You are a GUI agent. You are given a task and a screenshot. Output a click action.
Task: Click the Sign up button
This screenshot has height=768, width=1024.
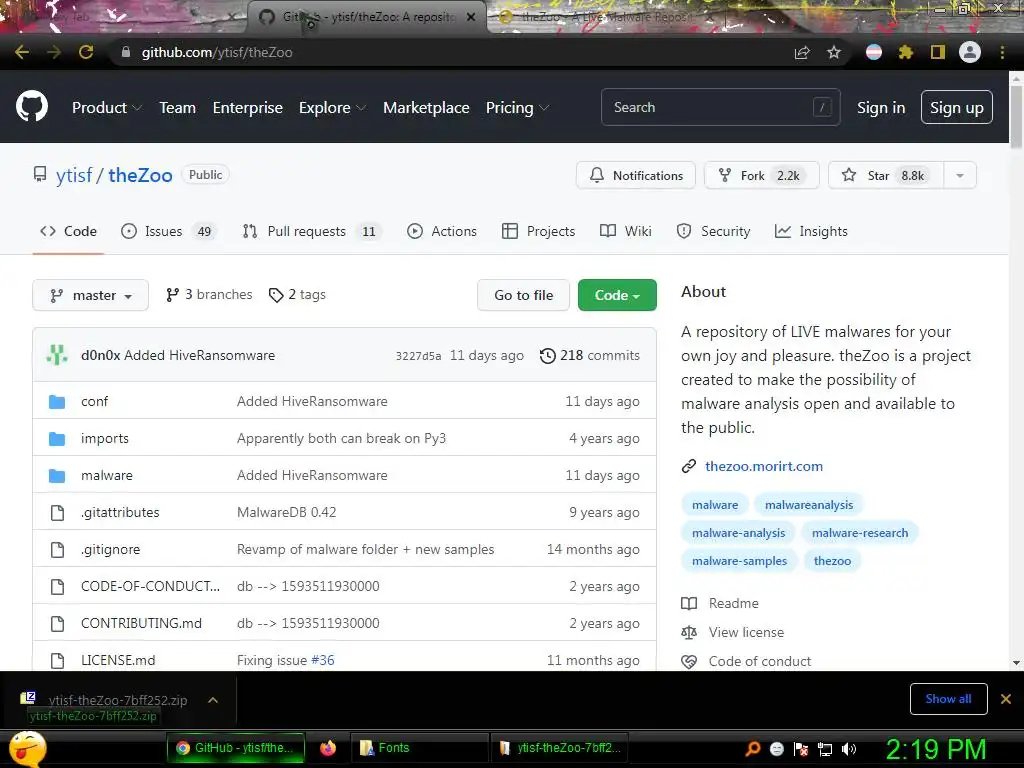[x=957, y=107]
